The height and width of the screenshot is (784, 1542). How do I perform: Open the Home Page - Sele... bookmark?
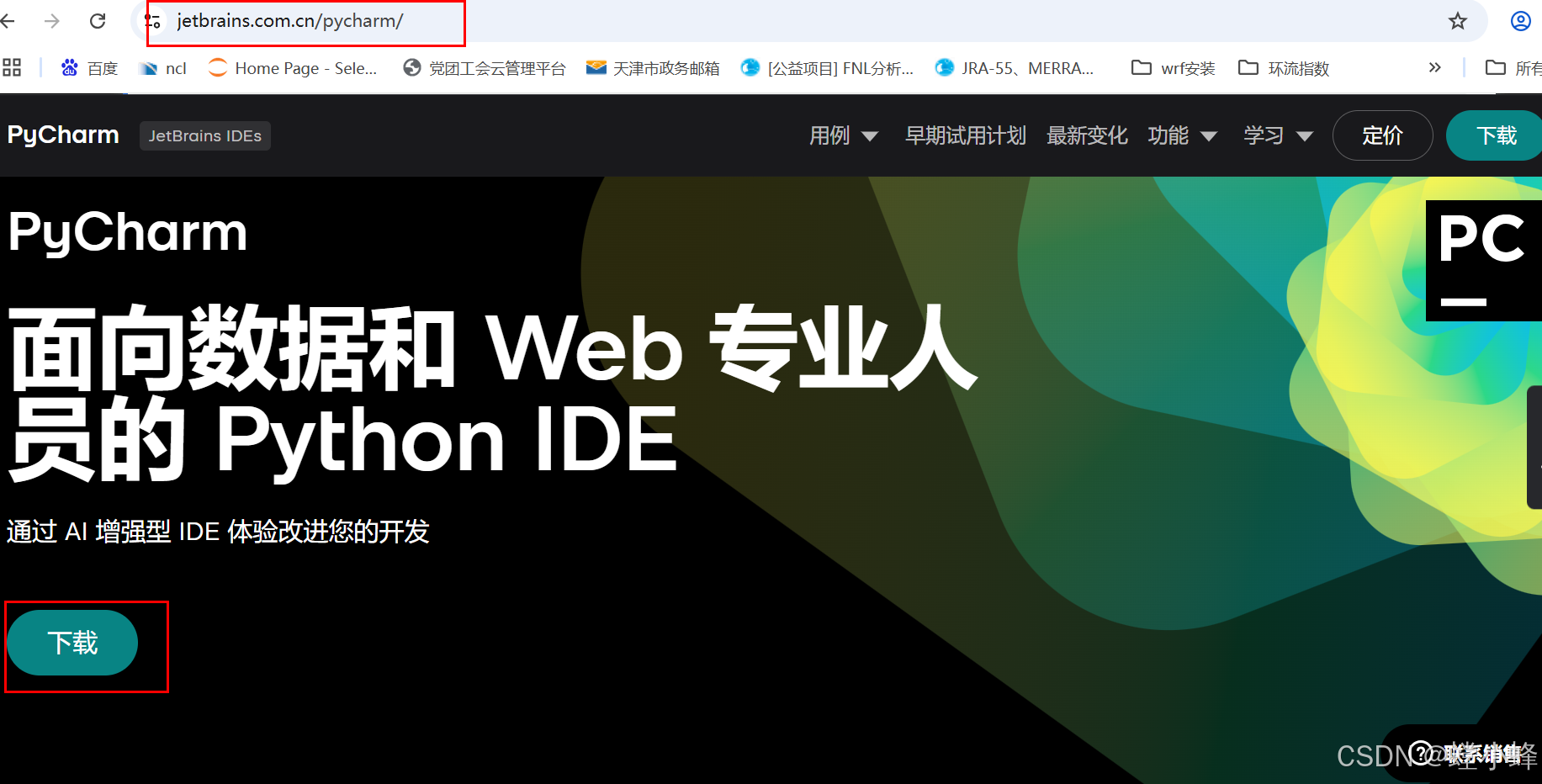tap(293, 68)
